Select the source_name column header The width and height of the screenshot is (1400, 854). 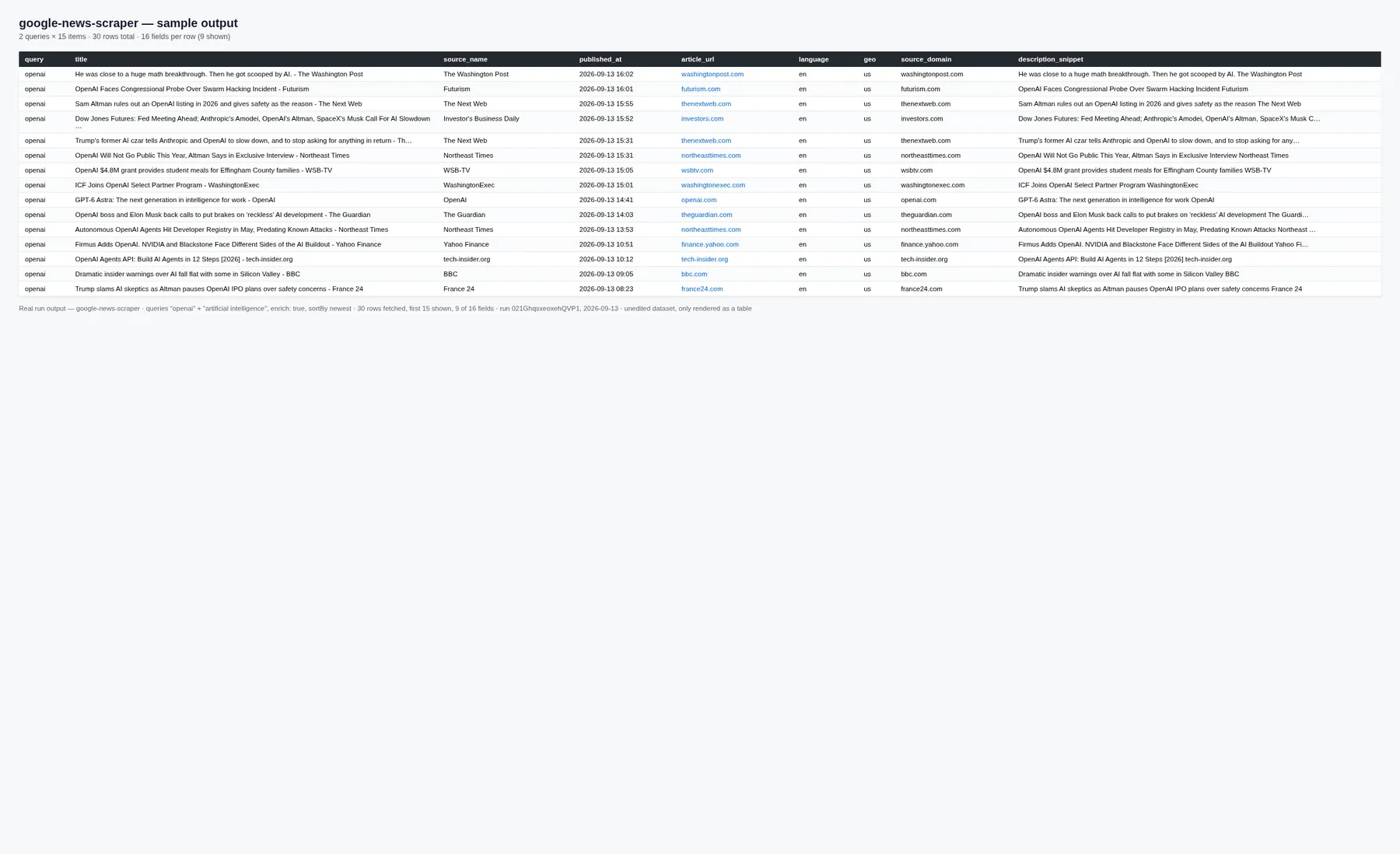click(465, 59)
